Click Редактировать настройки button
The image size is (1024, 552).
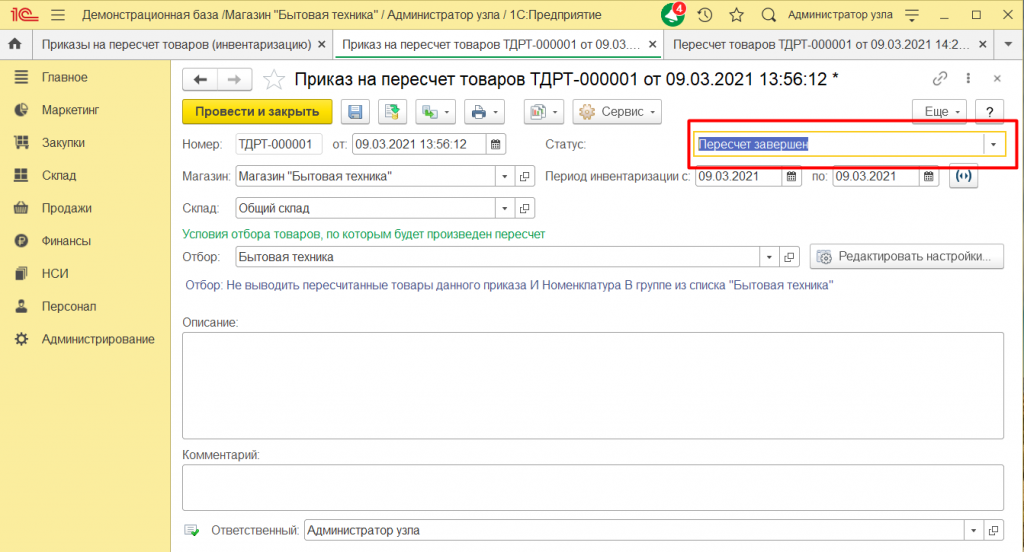pyautogui.click(x=907, y=257)
